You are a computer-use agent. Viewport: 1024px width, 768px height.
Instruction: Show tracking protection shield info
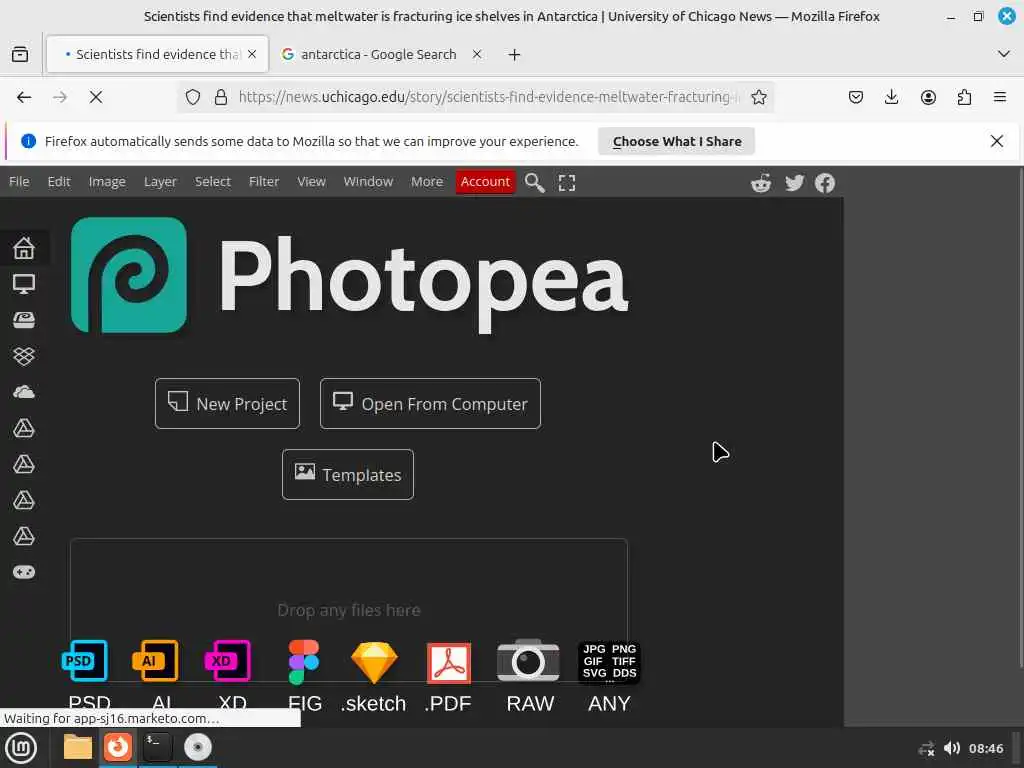pos(193,97)
